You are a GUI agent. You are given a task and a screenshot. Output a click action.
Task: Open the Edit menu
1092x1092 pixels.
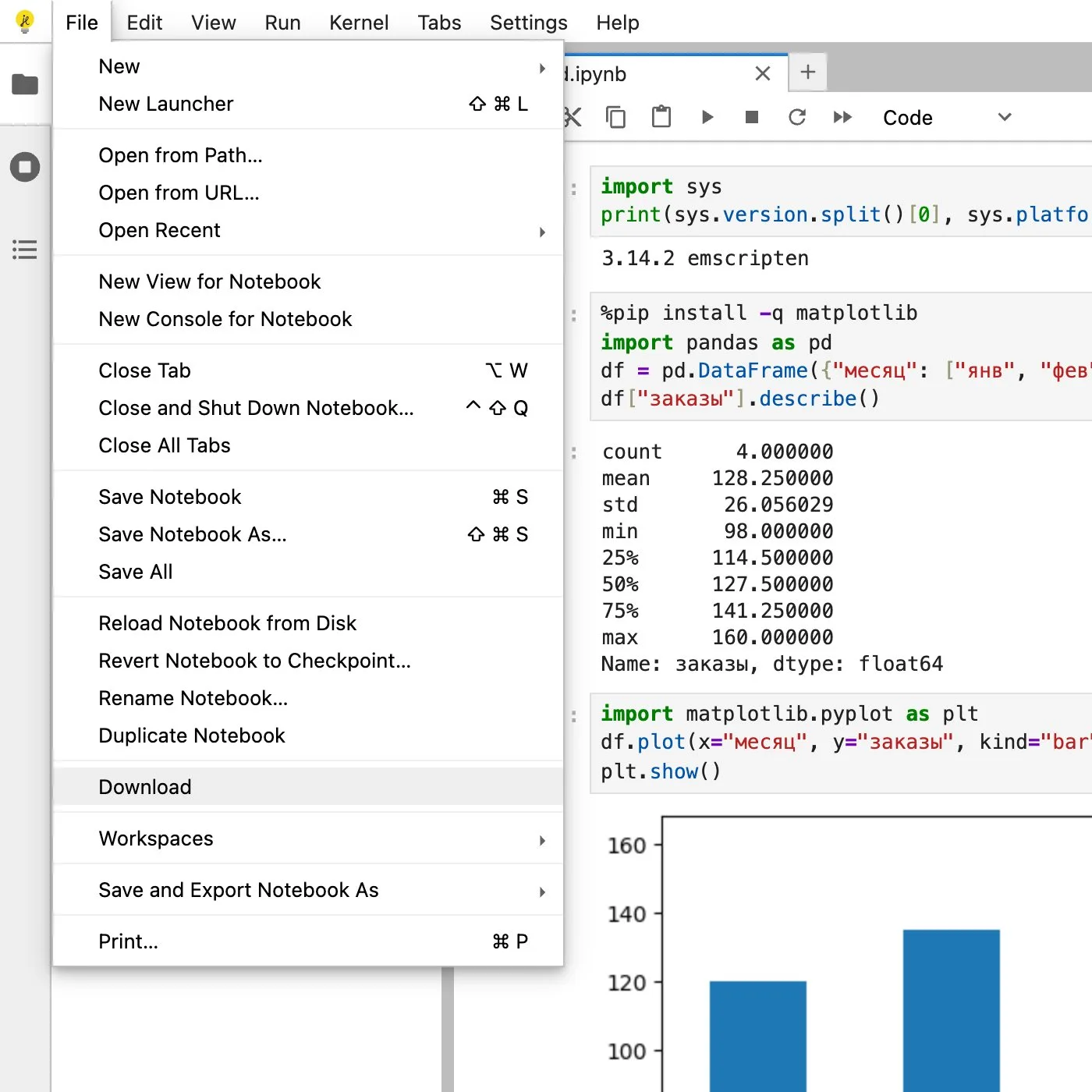coord(144,23)
